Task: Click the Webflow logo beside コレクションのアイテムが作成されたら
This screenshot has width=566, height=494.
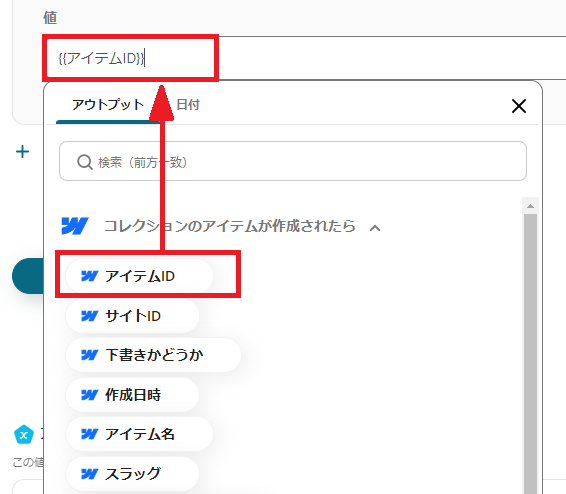Action: point(75,226)
